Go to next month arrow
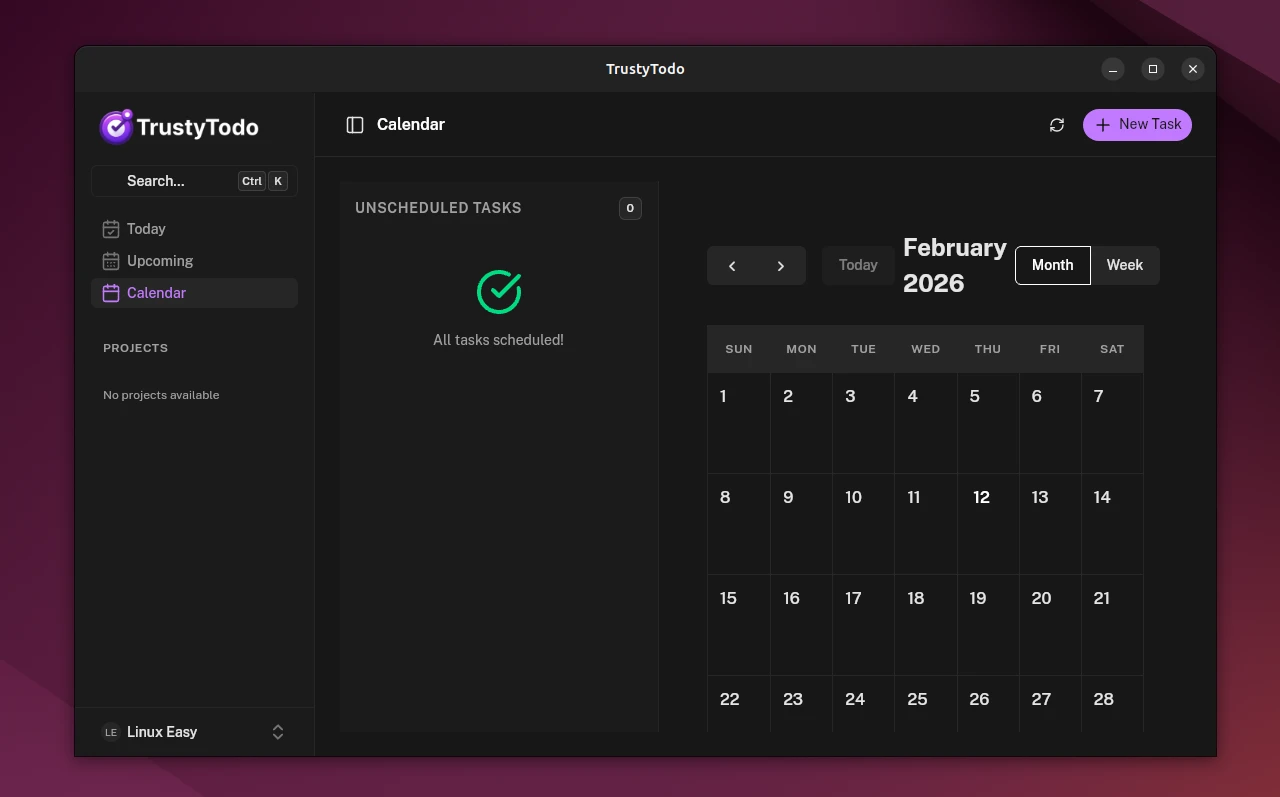Image resolution: width=1280 pixels, height=797 pixels. [x=781, y=266]
